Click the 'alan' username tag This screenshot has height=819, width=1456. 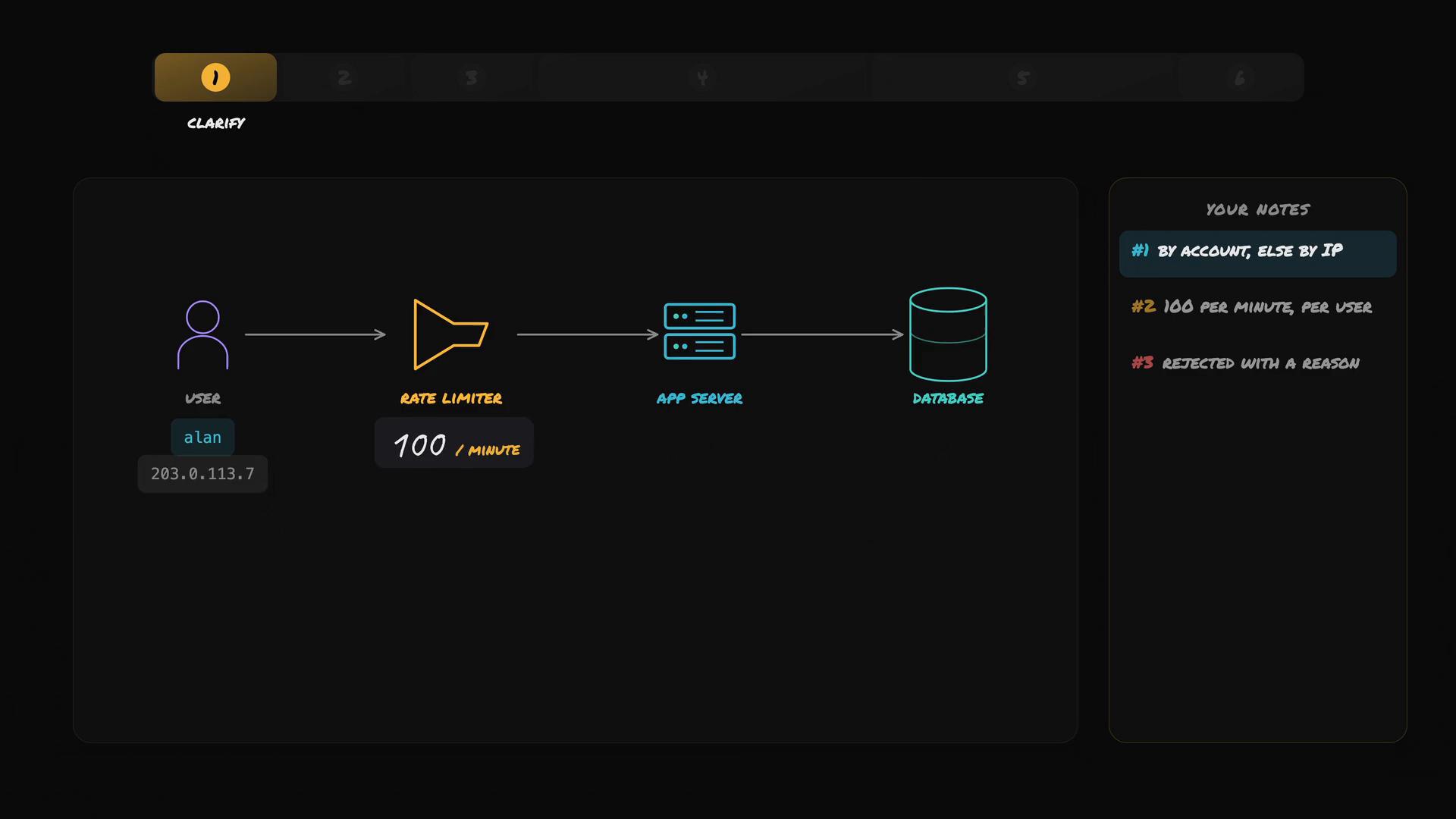click(202, 438)
